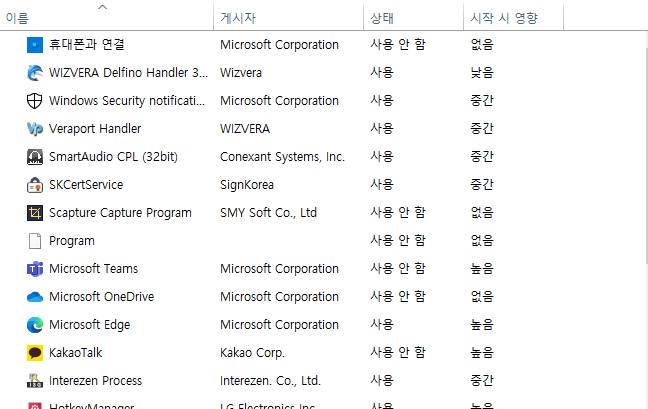Select the KakaoTalk name
Viewport: 648px width, 409px height.
click(x=76, y=353)
